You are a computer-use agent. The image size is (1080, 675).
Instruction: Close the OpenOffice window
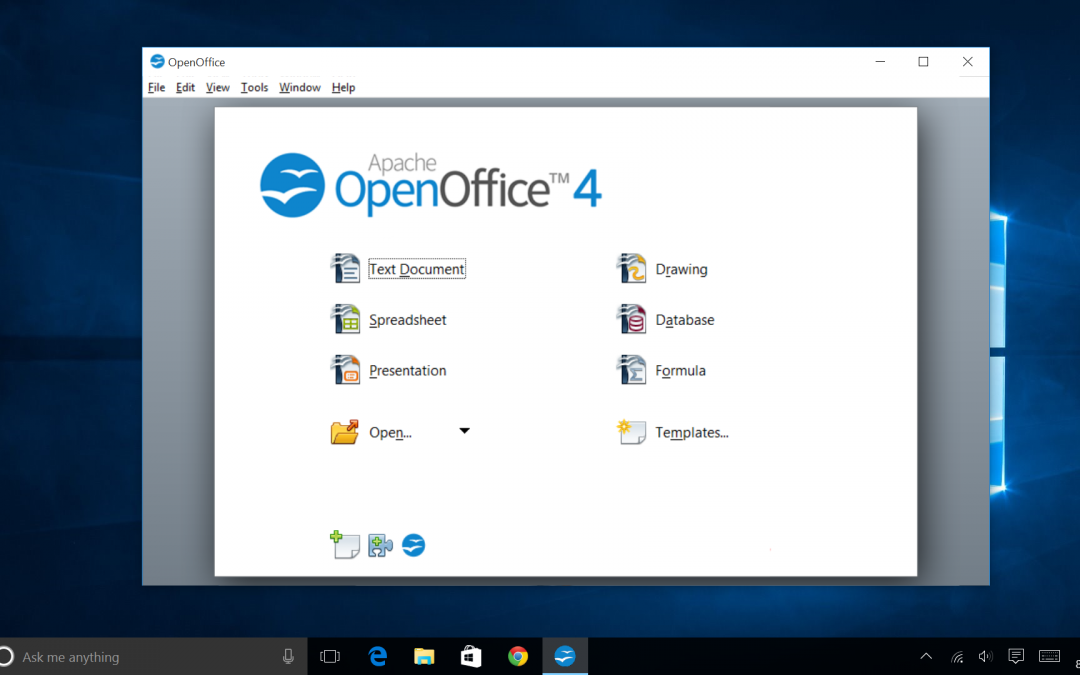pos(967,62)
